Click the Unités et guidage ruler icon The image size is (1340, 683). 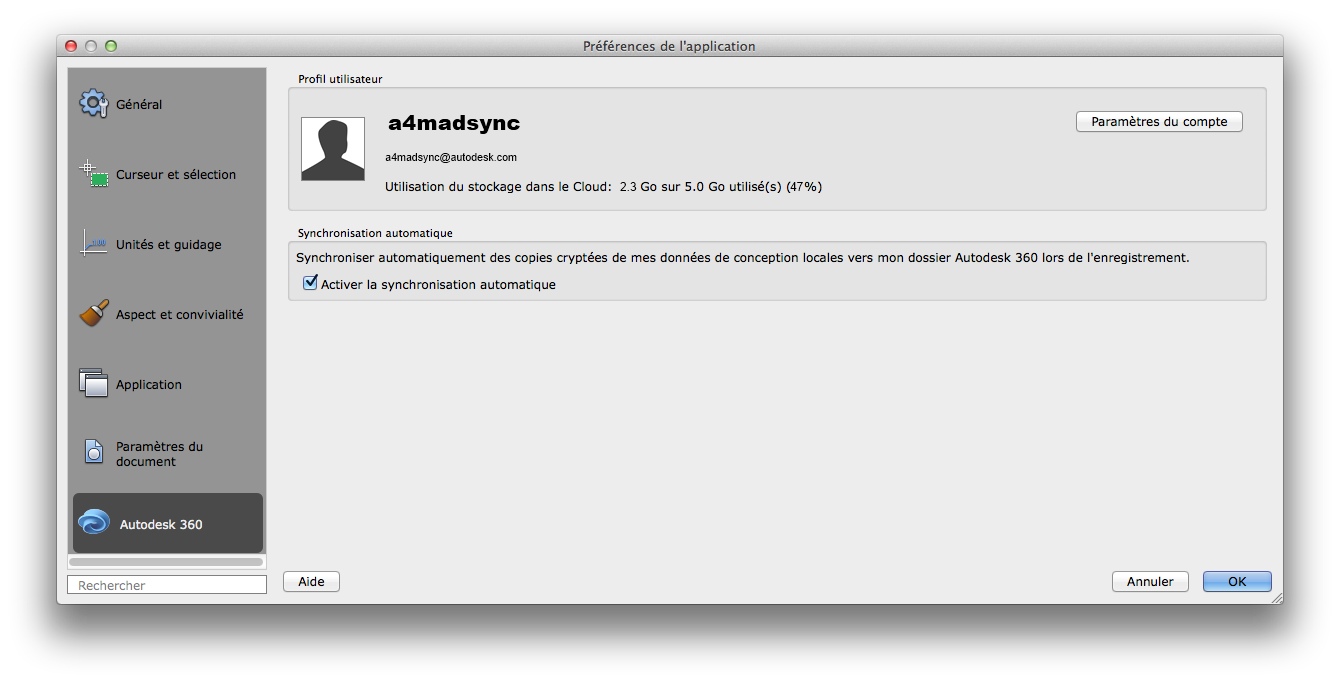point(94,243)
